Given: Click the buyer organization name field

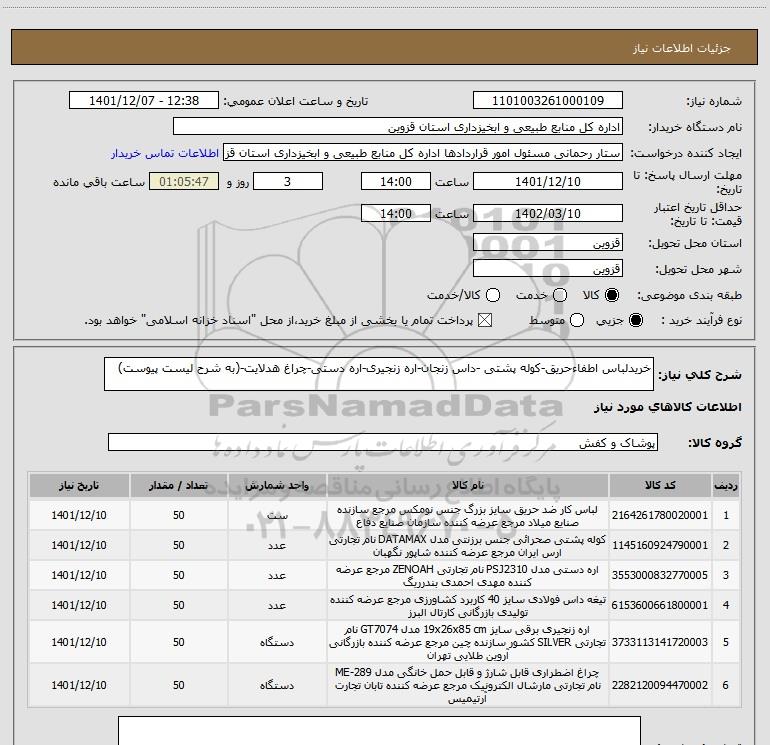Looking at the screenshot, I should tap(398, 127).
